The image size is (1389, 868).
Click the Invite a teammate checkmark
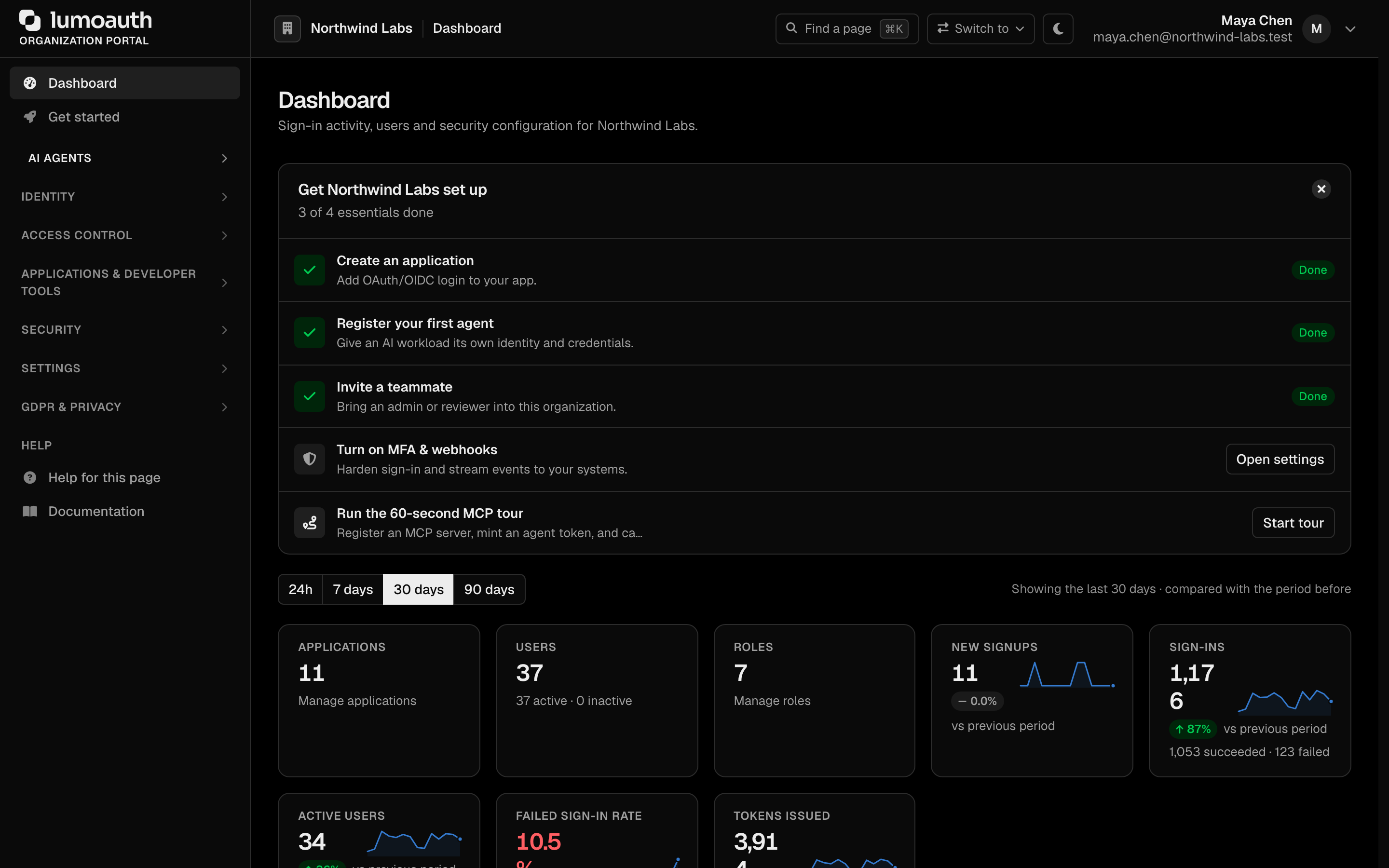coord(309,396)
